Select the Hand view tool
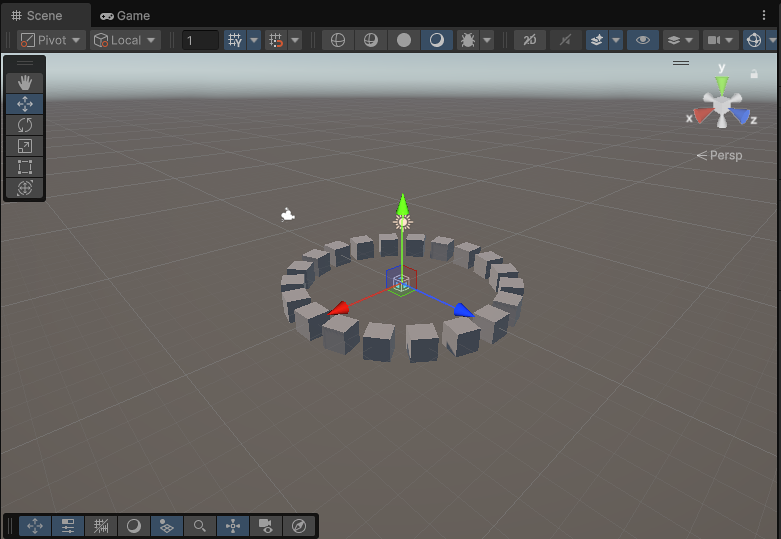Screen dimensions: 781x539 coord(25,83)
